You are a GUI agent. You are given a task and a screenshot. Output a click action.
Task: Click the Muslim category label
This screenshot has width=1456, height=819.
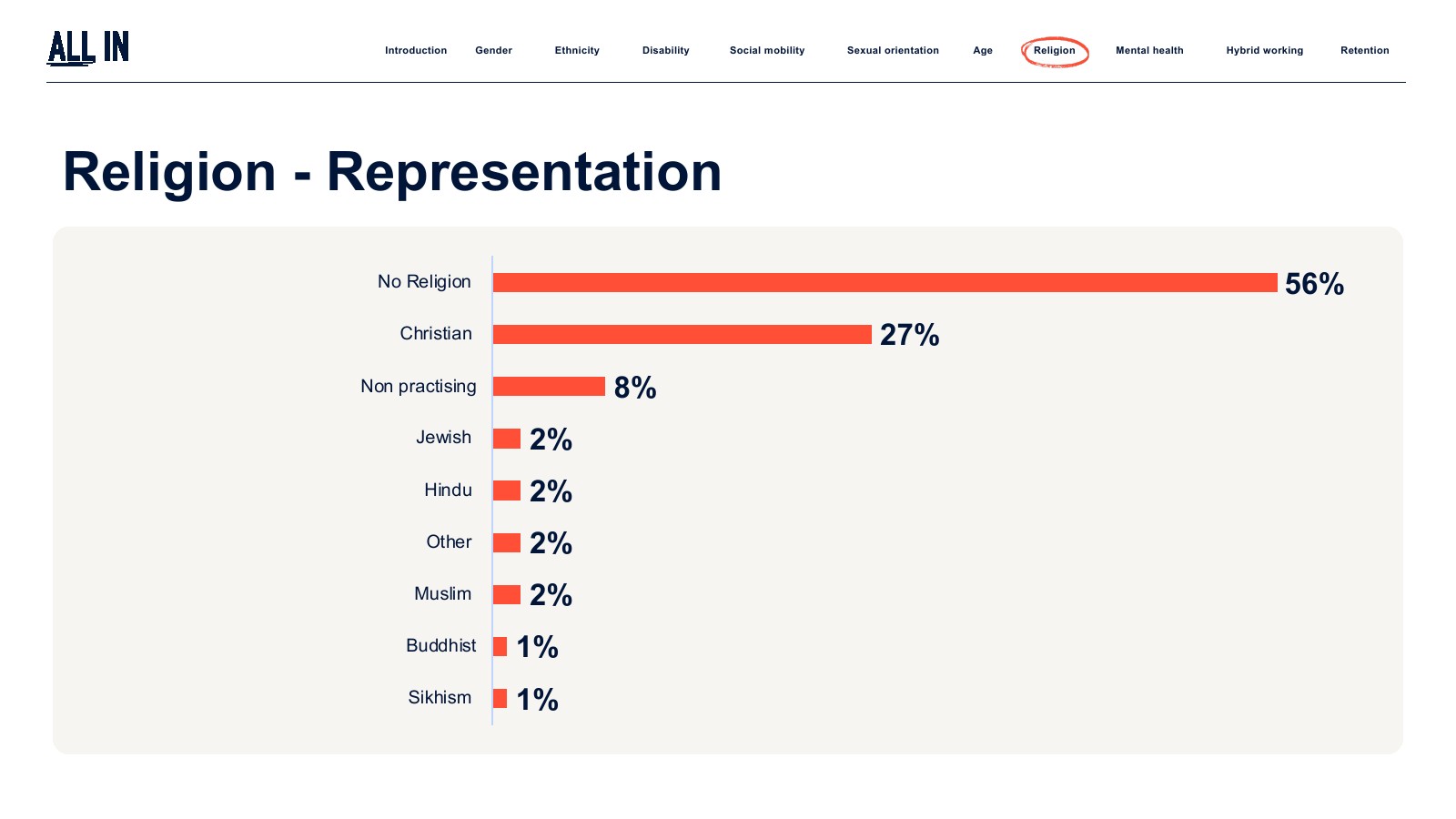point(442,594)
